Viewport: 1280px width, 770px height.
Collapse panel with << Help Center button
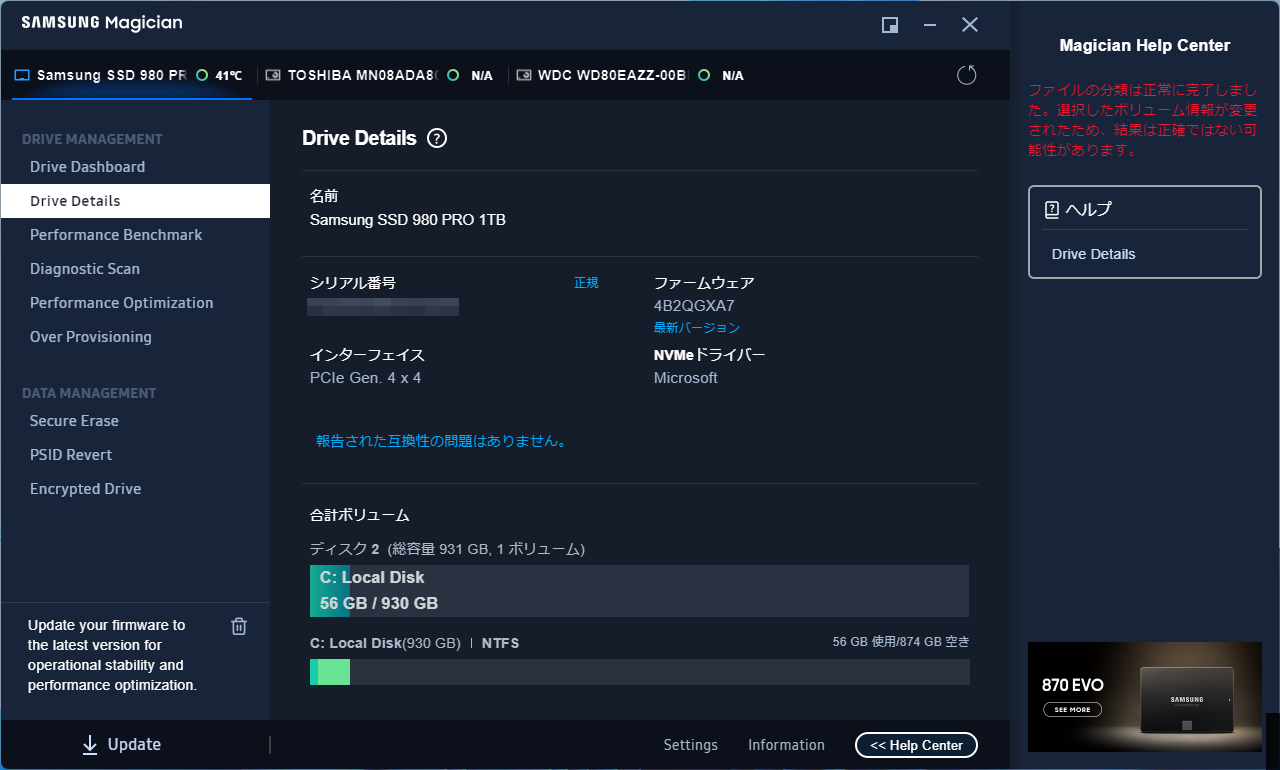click(916, 745)
